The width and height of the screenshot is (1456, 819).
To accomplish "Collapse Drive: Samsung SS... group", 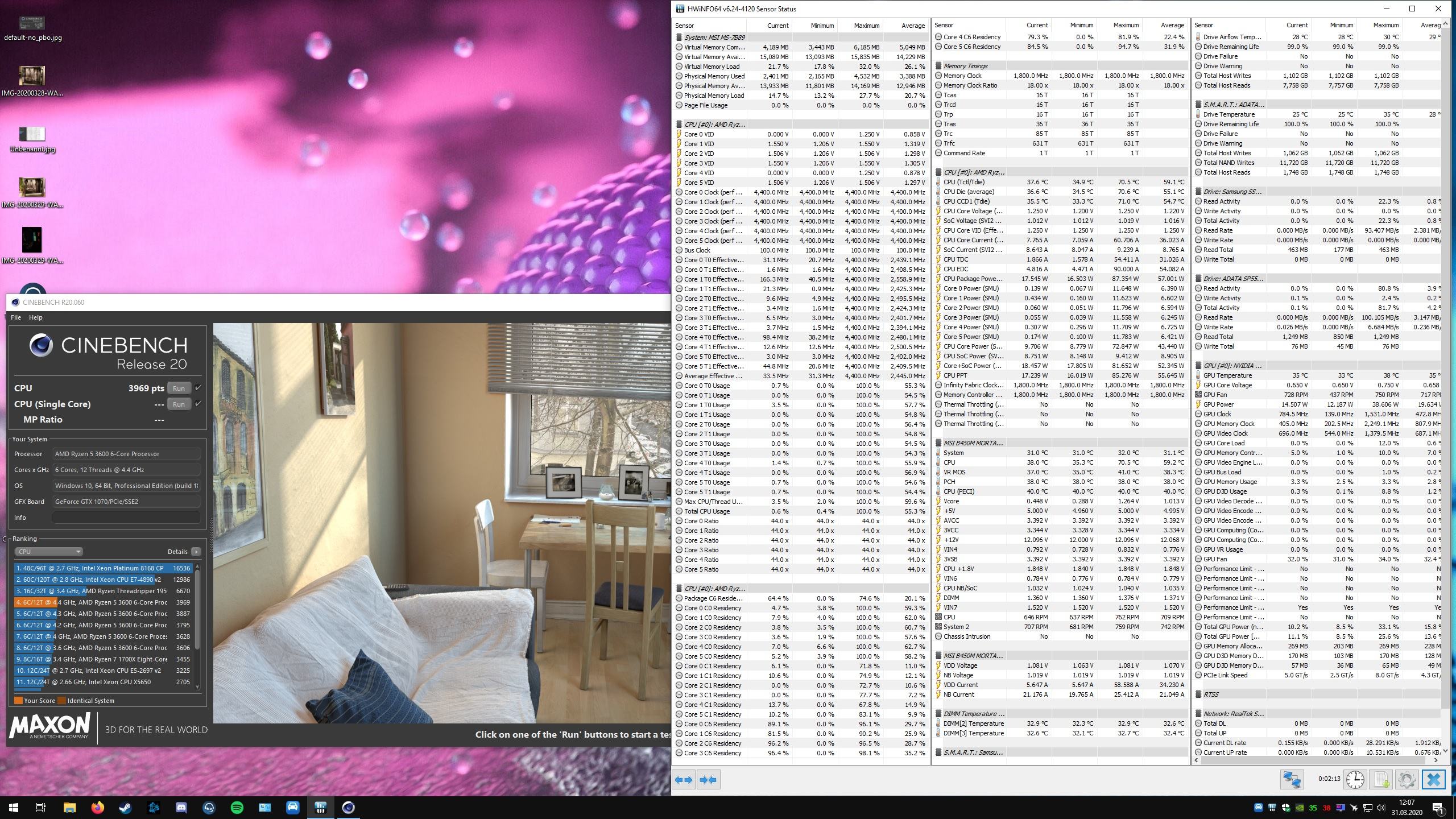I will (x=1232, y=192).
